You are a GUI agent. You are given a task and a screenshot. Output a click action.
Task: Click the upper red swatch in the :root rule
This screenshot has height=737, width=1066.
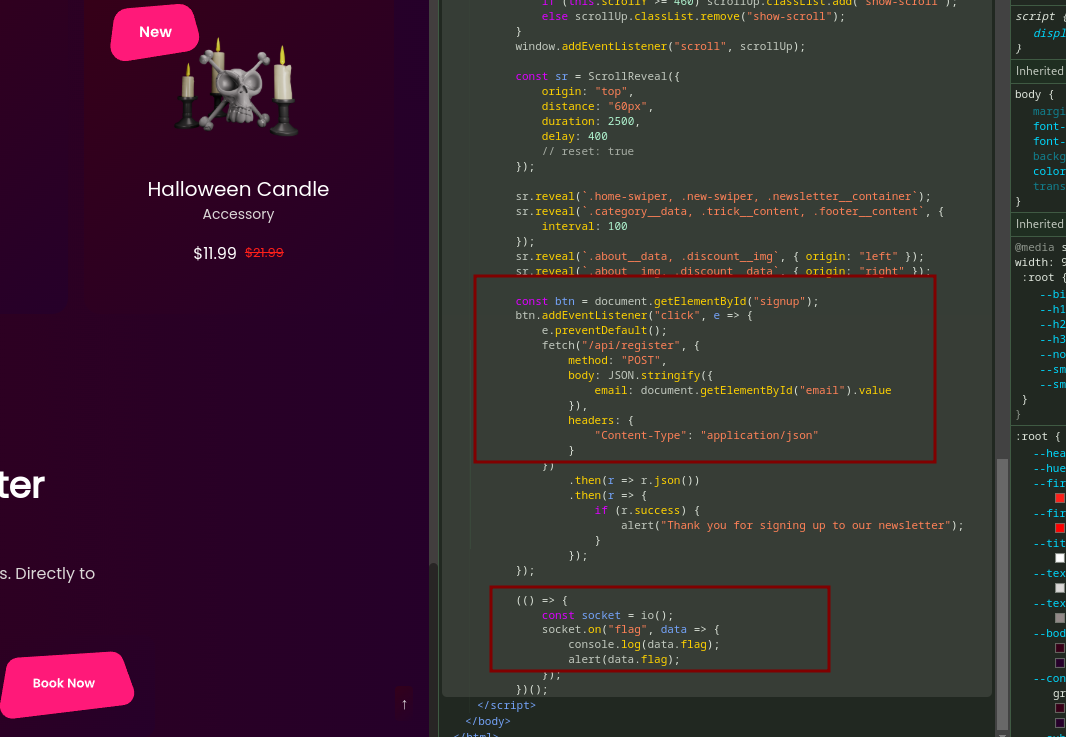click(x=1059, y=498)
